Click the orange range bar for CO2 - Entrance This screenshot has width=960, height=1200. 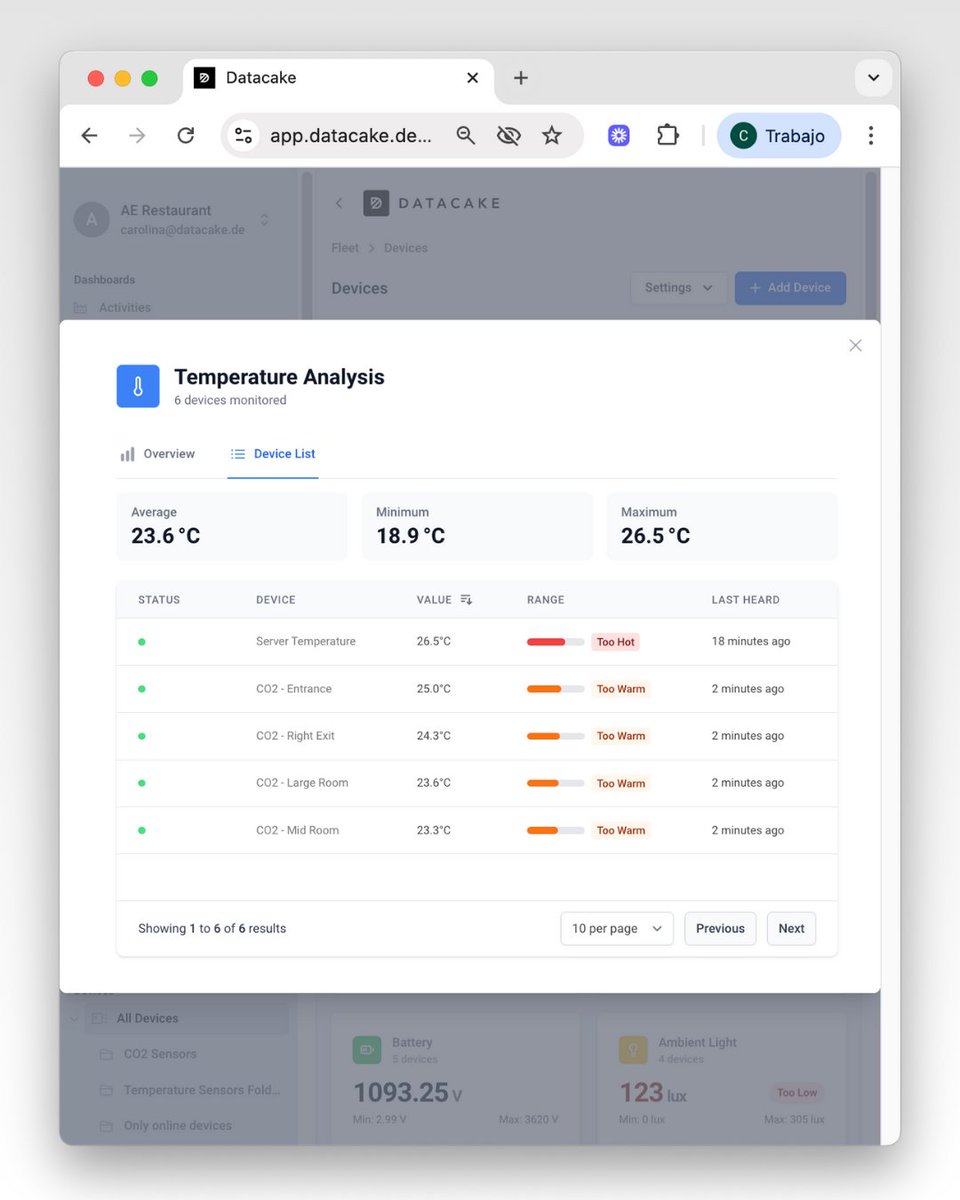(x=556, y=689)
